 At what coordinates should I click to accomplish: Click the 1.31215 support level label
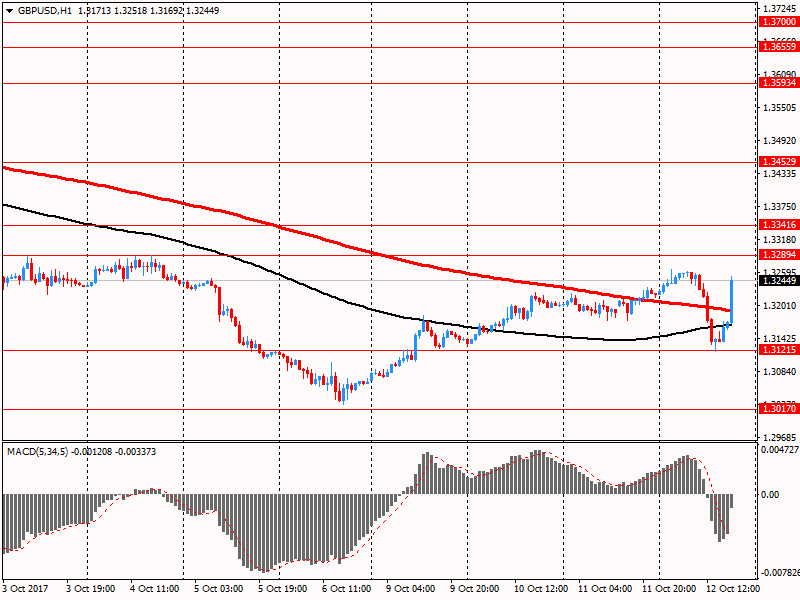click(779, 350)
